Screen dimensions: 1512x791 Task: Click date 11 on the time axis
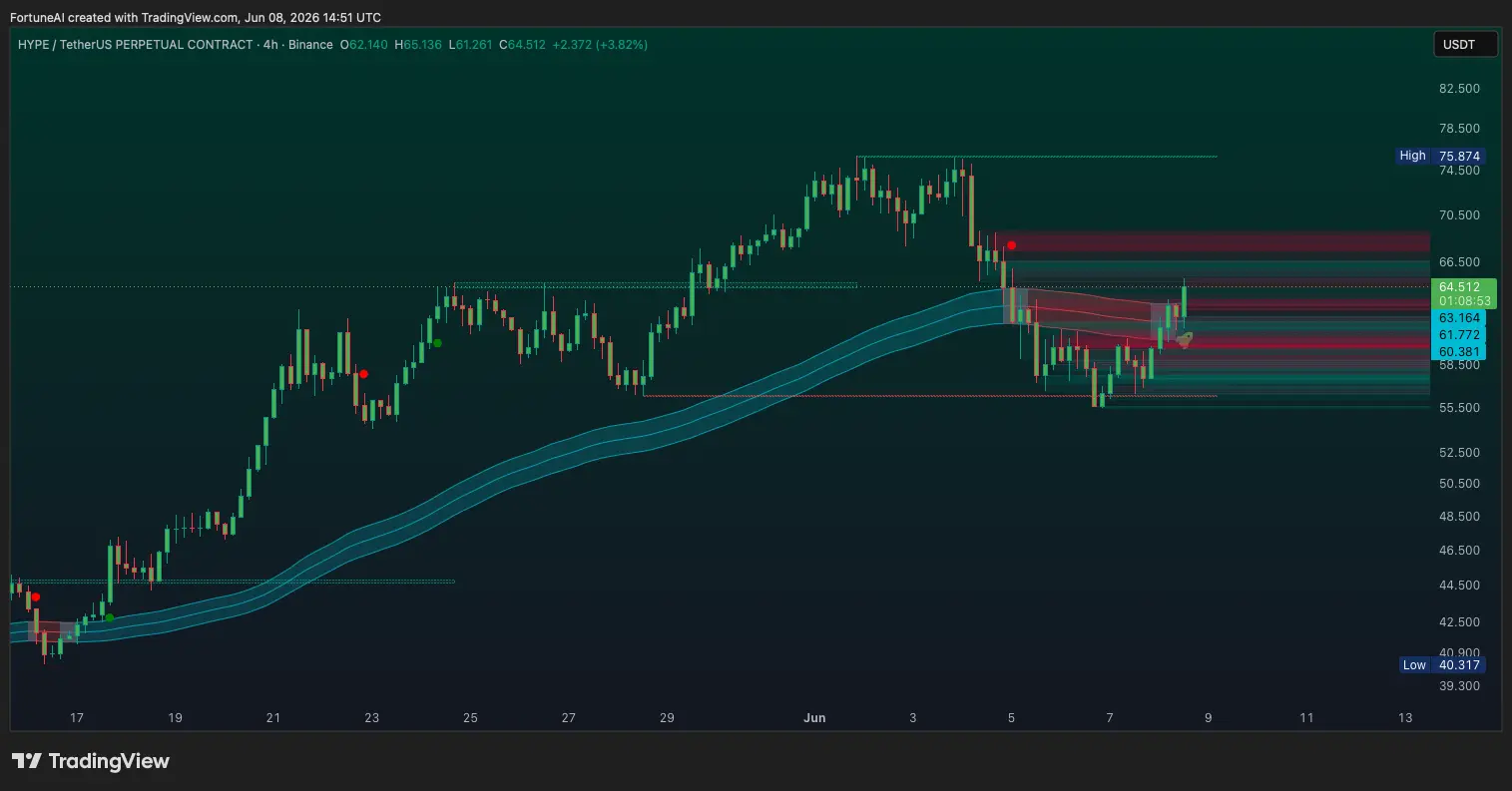point(1306,718)
